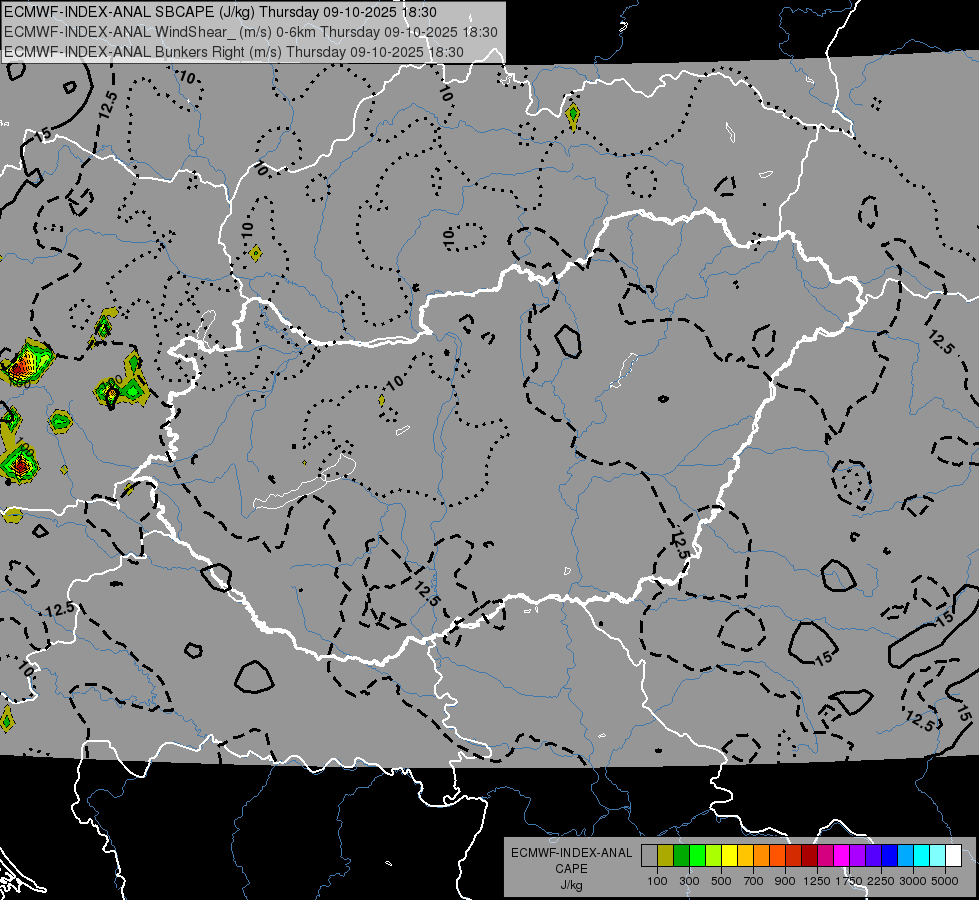
Task: Click the 3000 legend value label
Action: coord(913,881)
